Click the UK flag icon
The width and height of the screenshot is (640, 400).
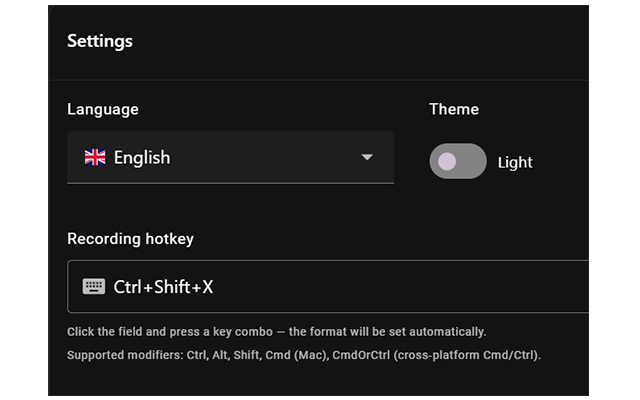point(95,157)
